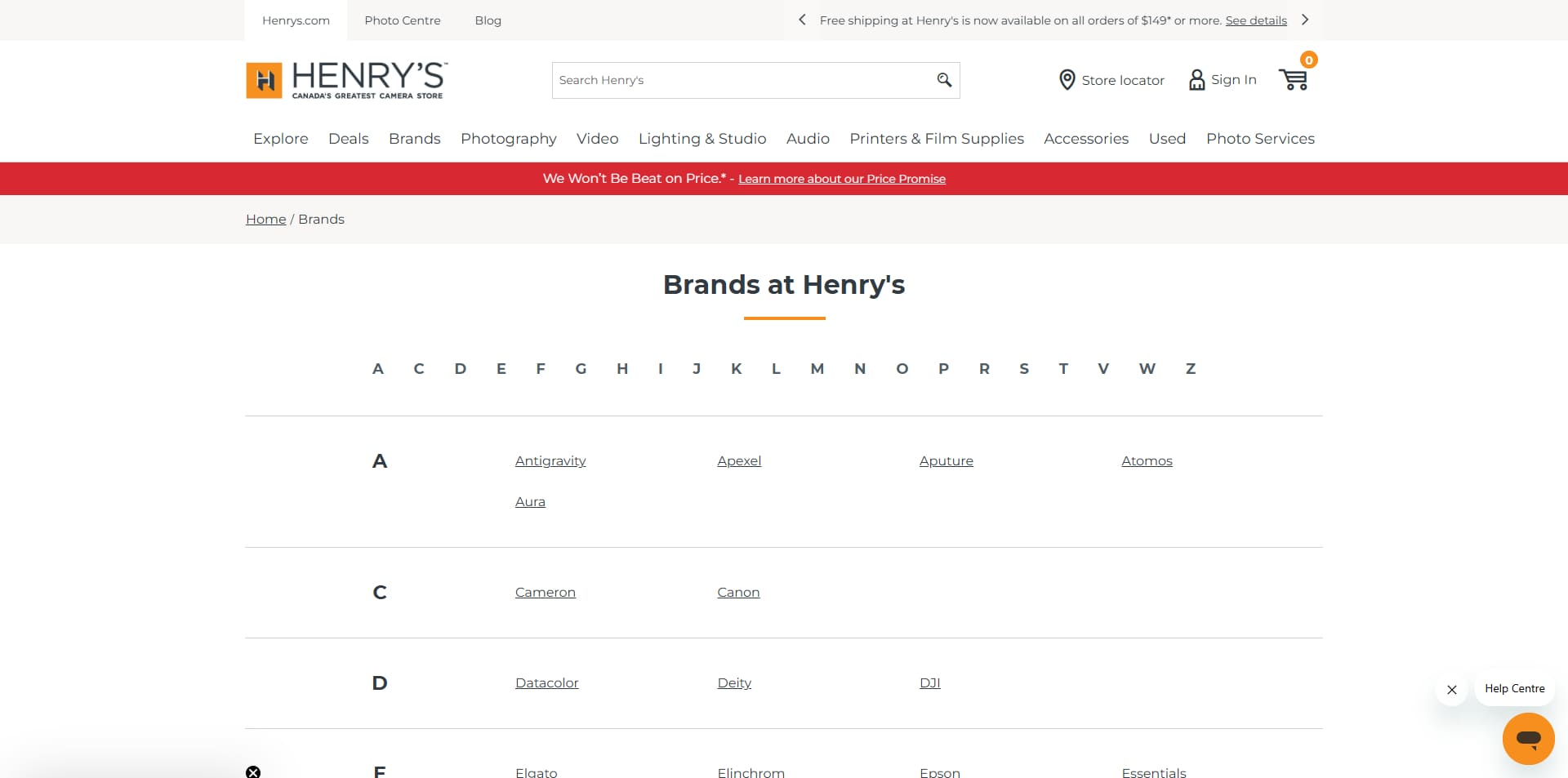Screen dimensions: 1568x778
Task: Open the Help Centre label
Action: [x=1515, y=689]
